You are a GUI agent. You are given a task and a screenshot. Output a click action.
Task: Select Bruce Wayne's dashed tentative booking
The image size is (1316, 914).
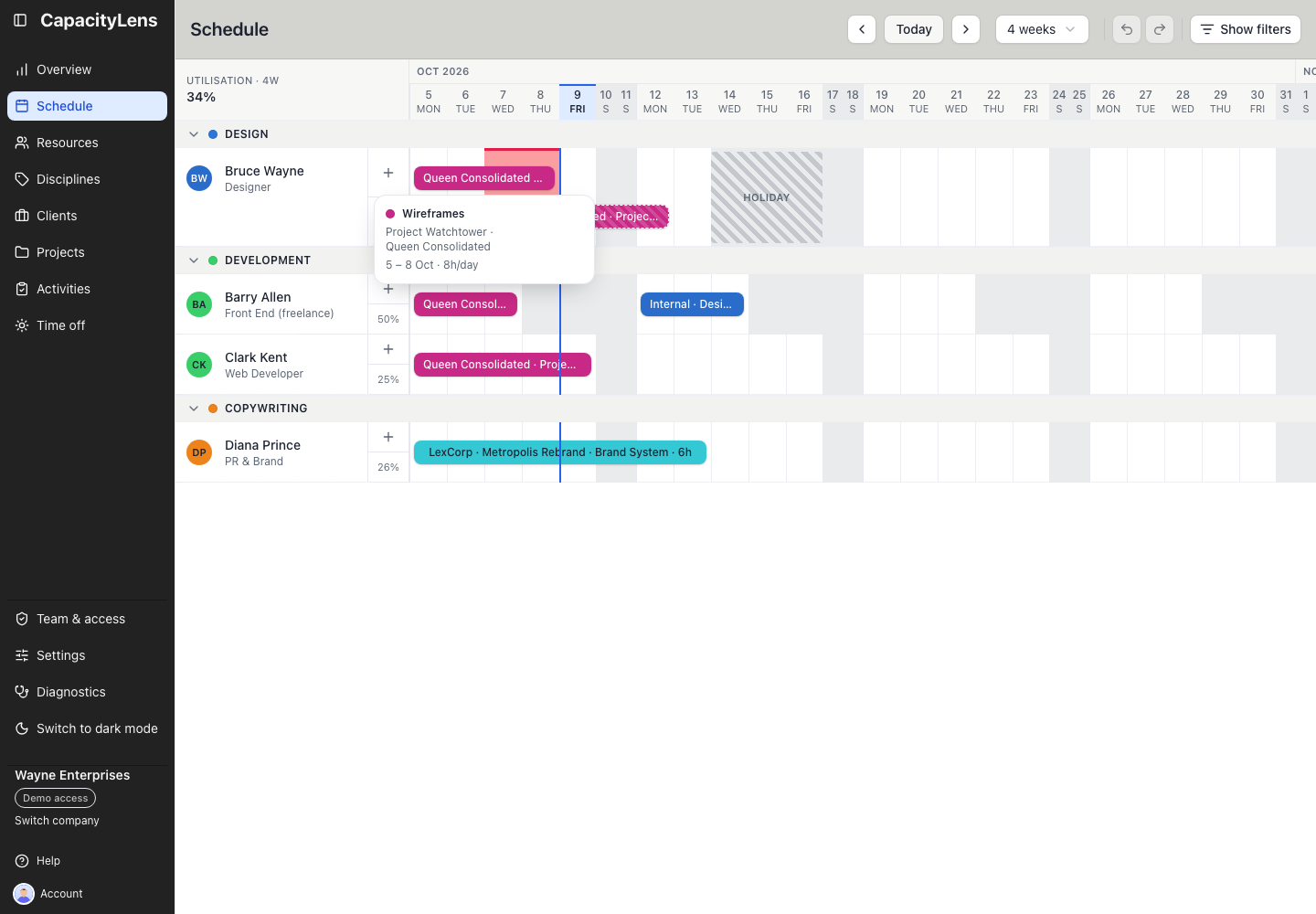coord(631,217)
